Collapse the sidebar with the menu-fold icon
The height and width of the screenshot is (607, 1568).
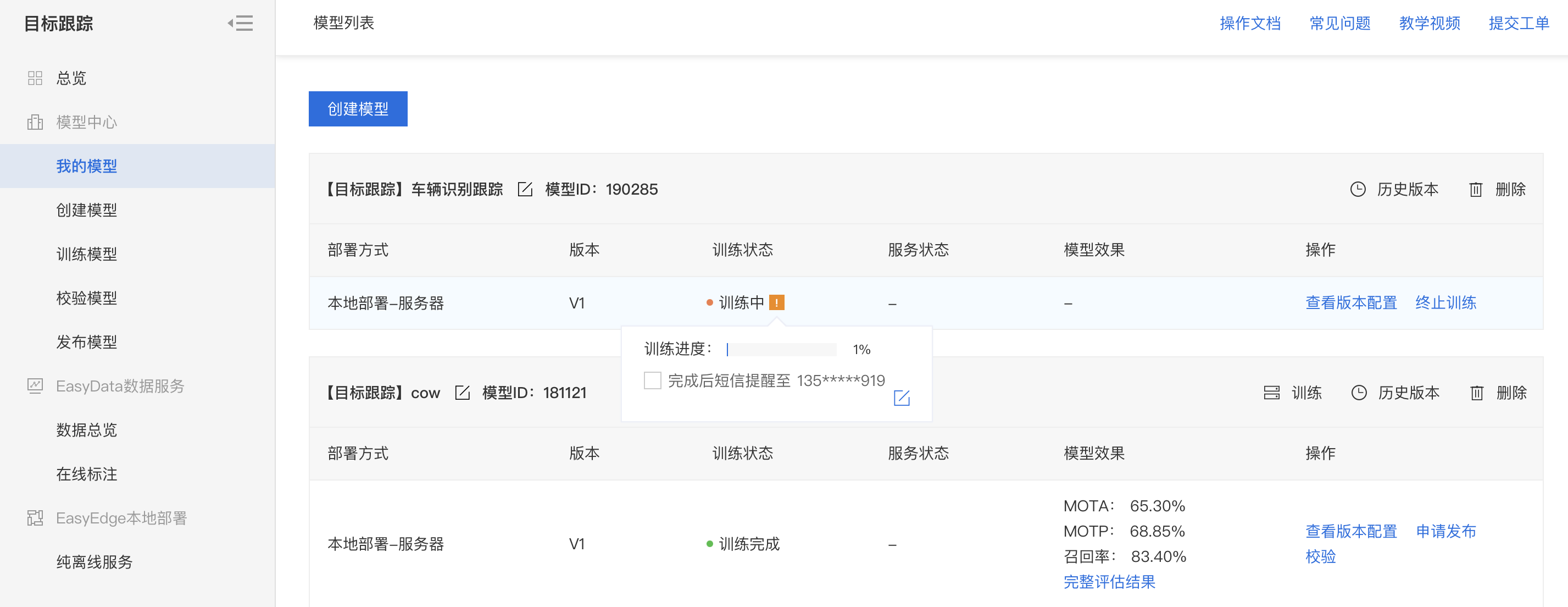[x=241, y=23]
